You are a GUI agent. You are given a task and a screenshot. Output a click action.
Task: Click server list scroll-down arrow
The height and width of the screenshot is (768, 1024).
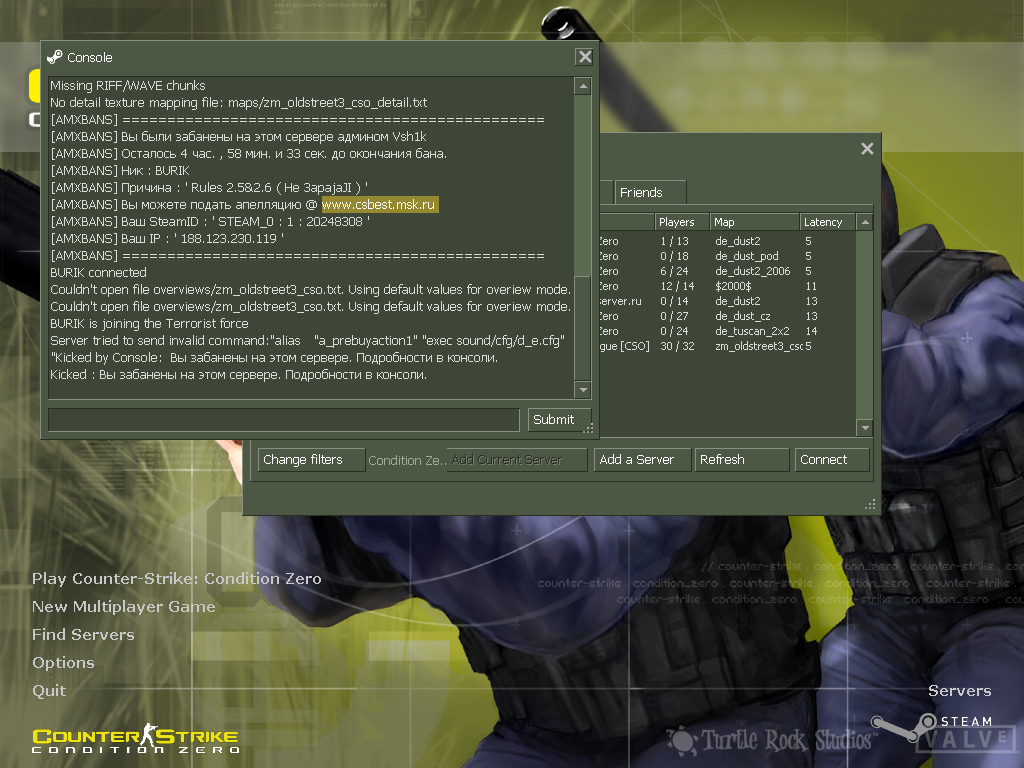pyautogui.click(x=865, y=428)
